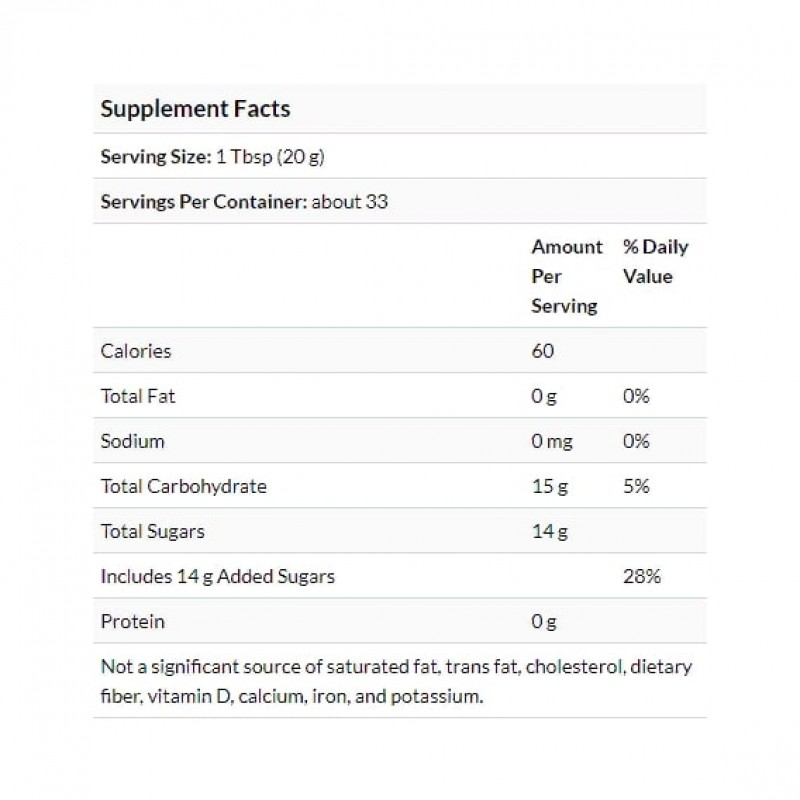Click the Protein row label
The width and height of the screenshot is (800, 800).
pos(132,621)
